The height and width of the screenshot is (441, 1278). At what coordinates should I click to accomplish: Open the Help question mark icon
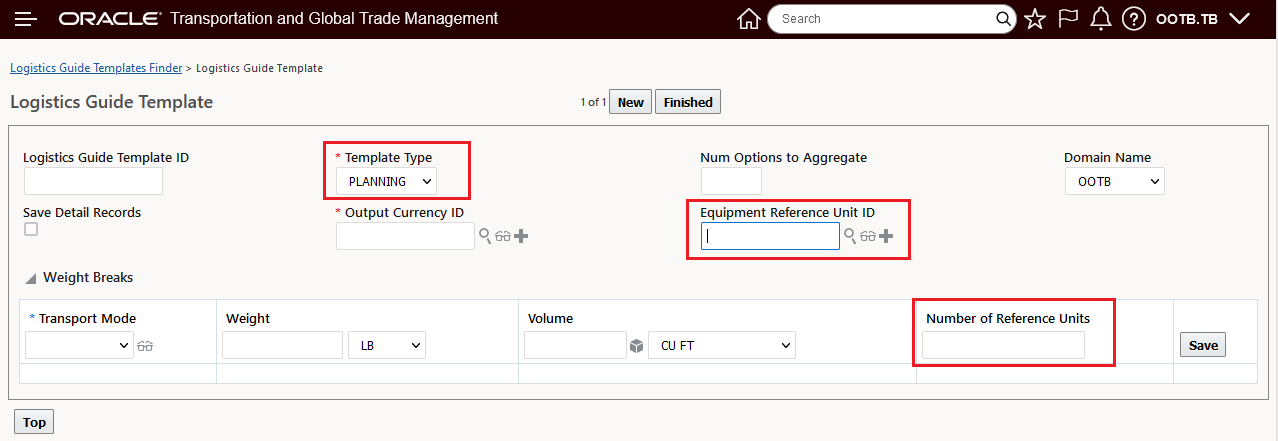[x=1133, y=19]
